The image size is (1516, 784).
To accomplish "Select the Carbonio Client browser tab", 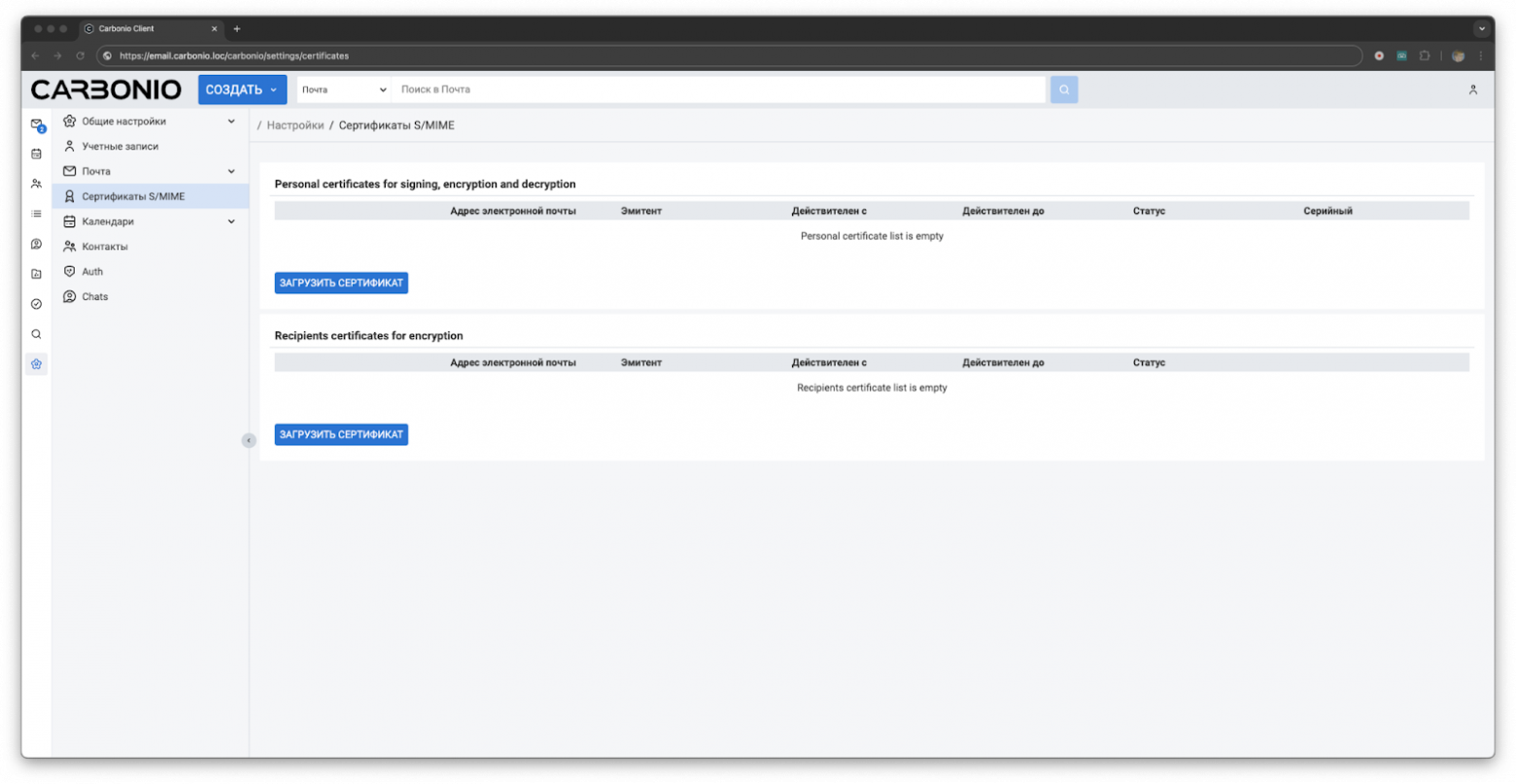I will tap(151, 29).
